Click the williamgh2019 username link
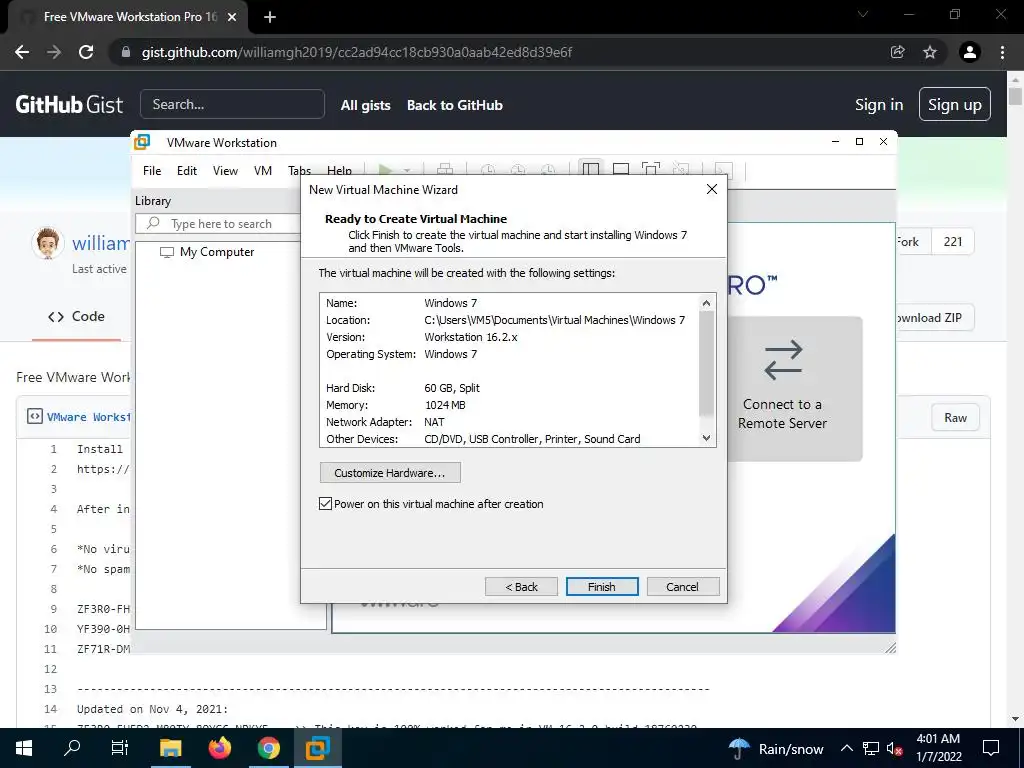The image size is (1024, 768). coord(101,243)
